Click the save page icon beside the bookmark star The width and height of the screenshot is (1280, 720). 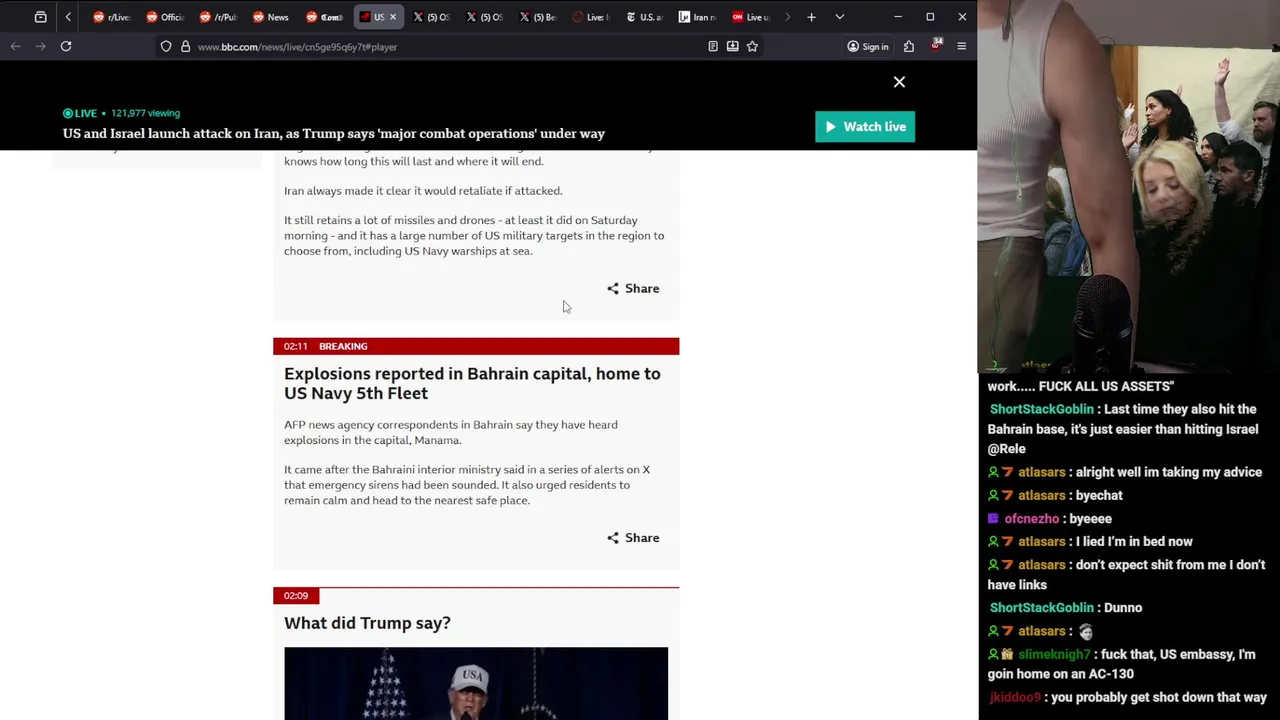tap(732, 46)
